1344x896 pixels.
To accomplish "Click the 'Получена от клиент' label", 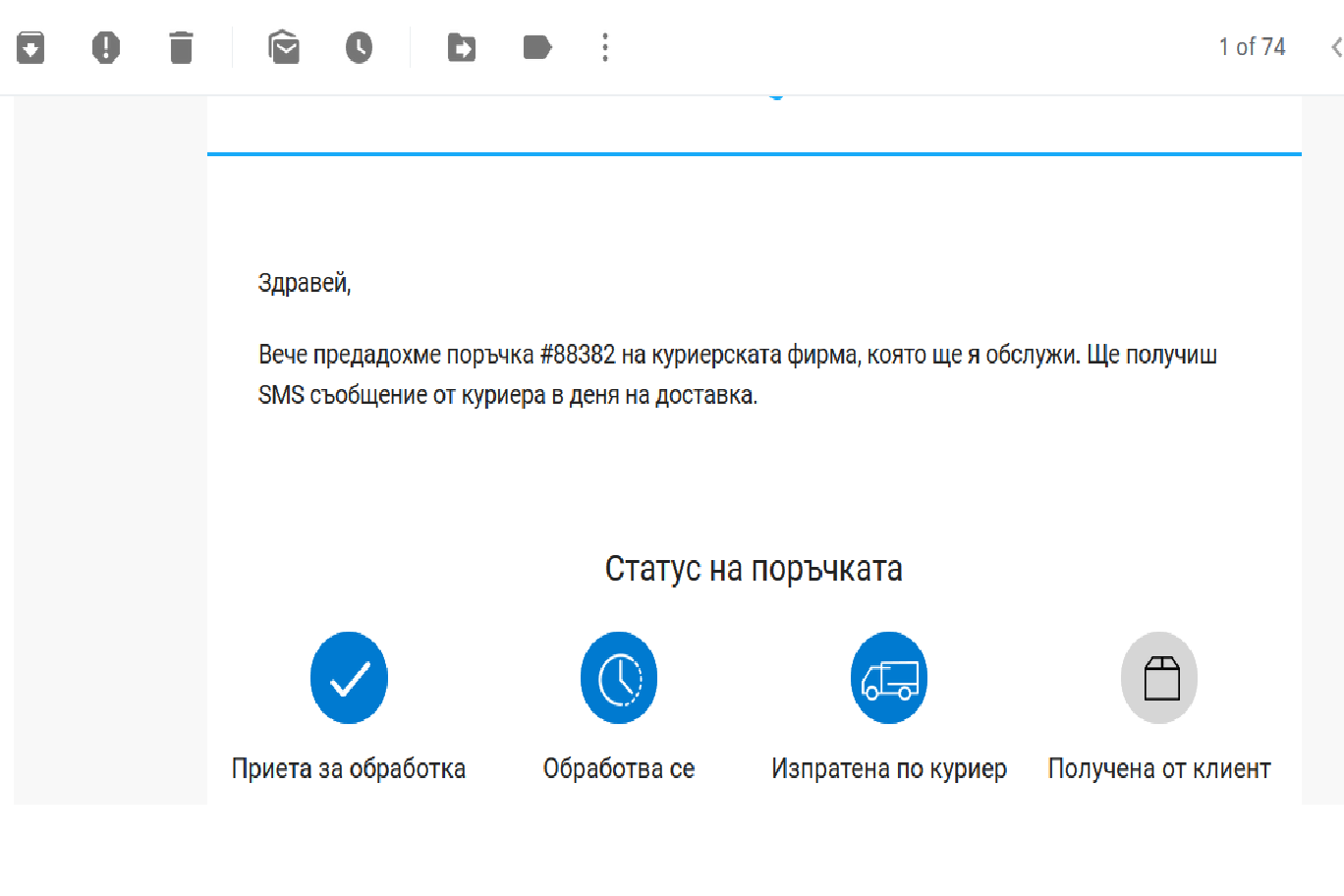I will pos(1159,768).
